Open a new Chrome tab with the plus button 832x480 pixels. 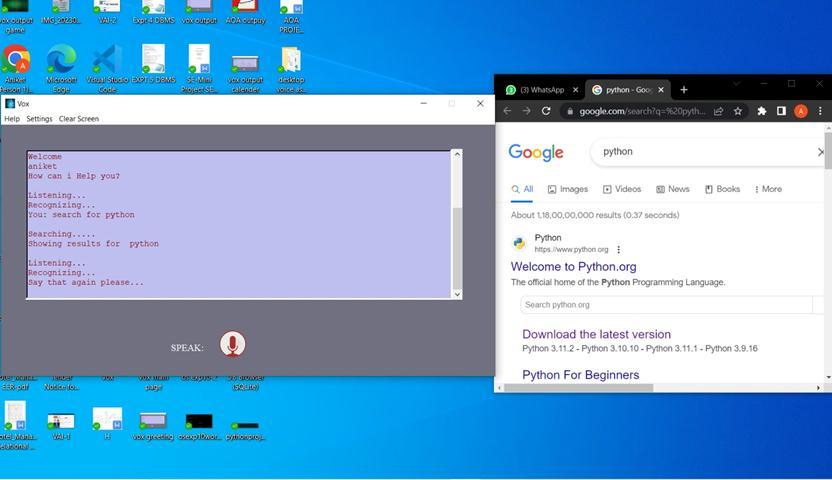point(684,90)
